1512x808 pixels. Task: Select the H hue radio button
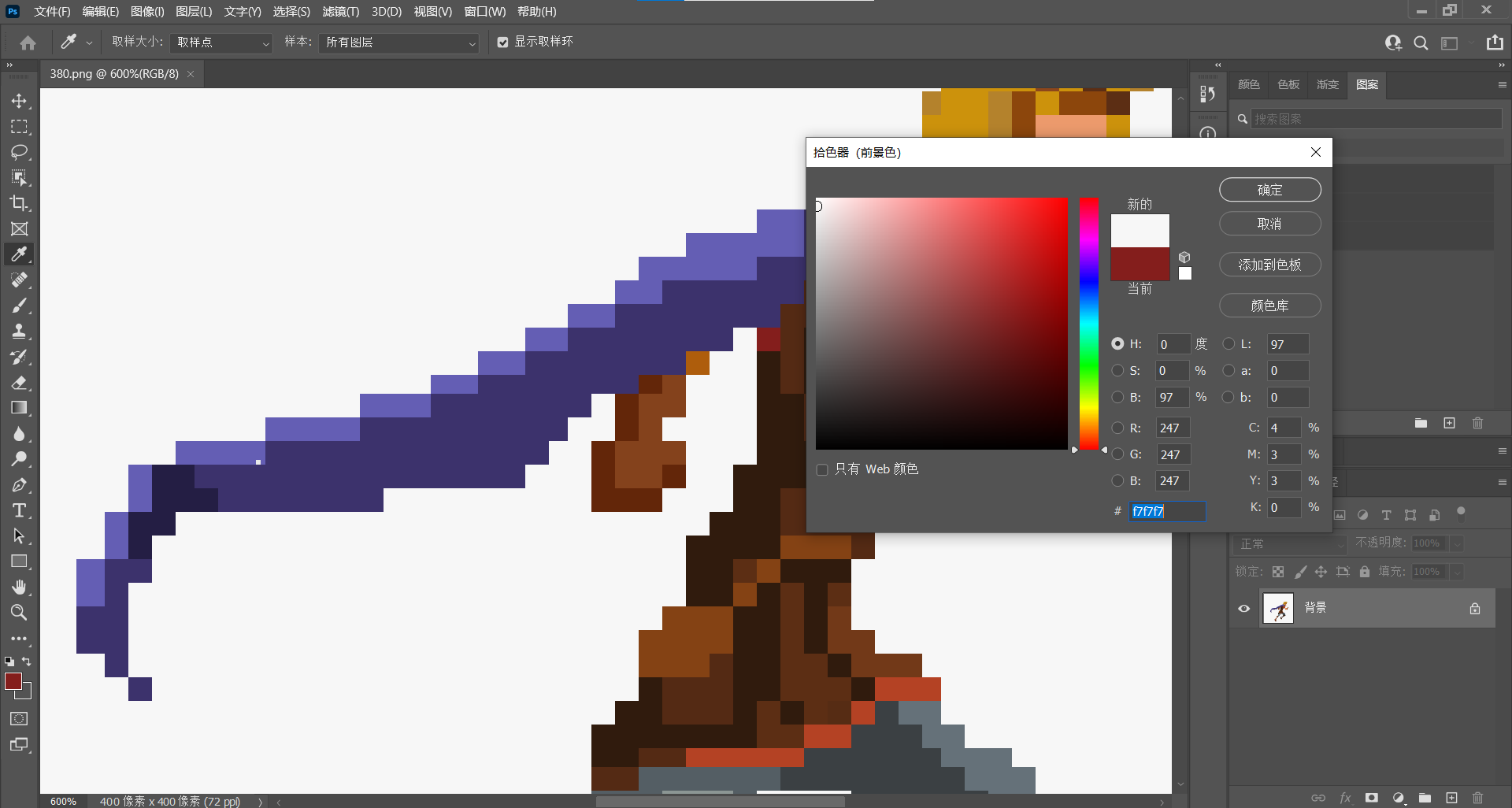pos(1117,343)
